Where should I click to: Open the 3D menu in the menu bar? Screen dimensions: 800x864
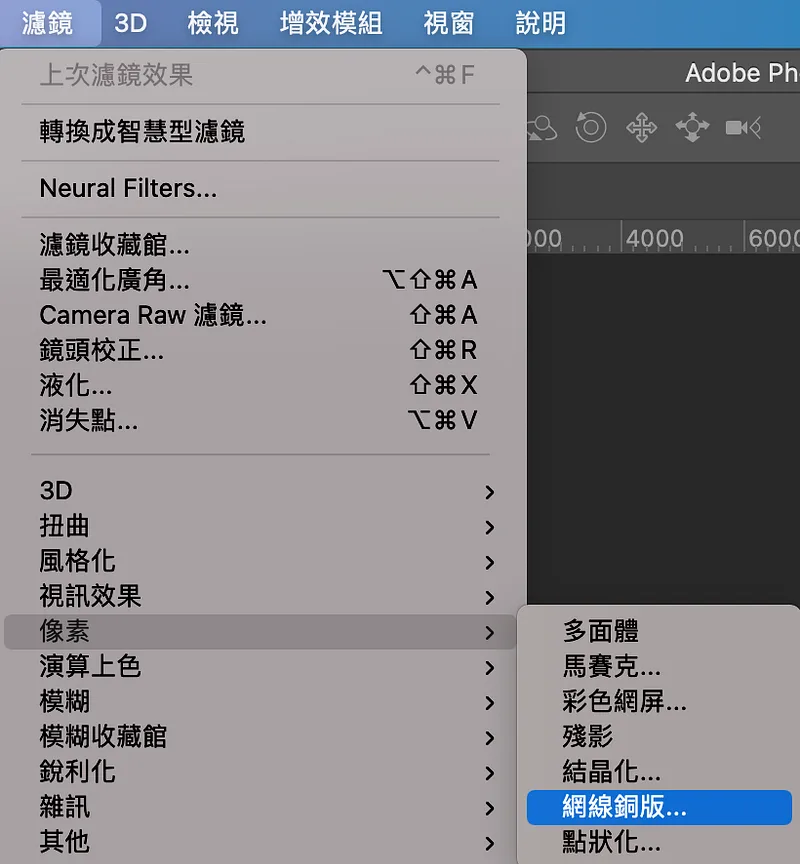coord(131,23)
